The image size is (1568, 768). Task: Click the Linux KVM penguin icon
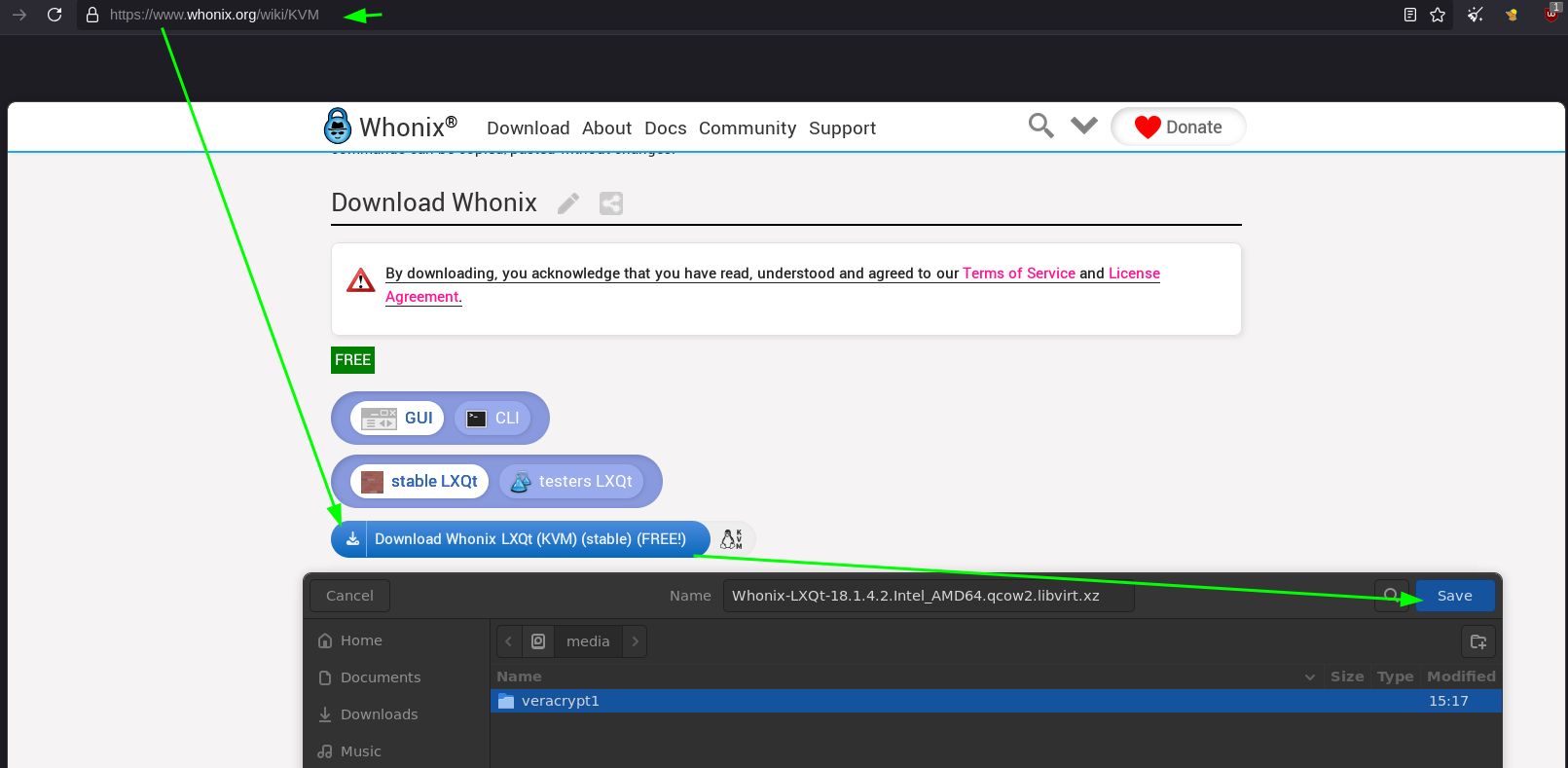click(x=731, y=539)
